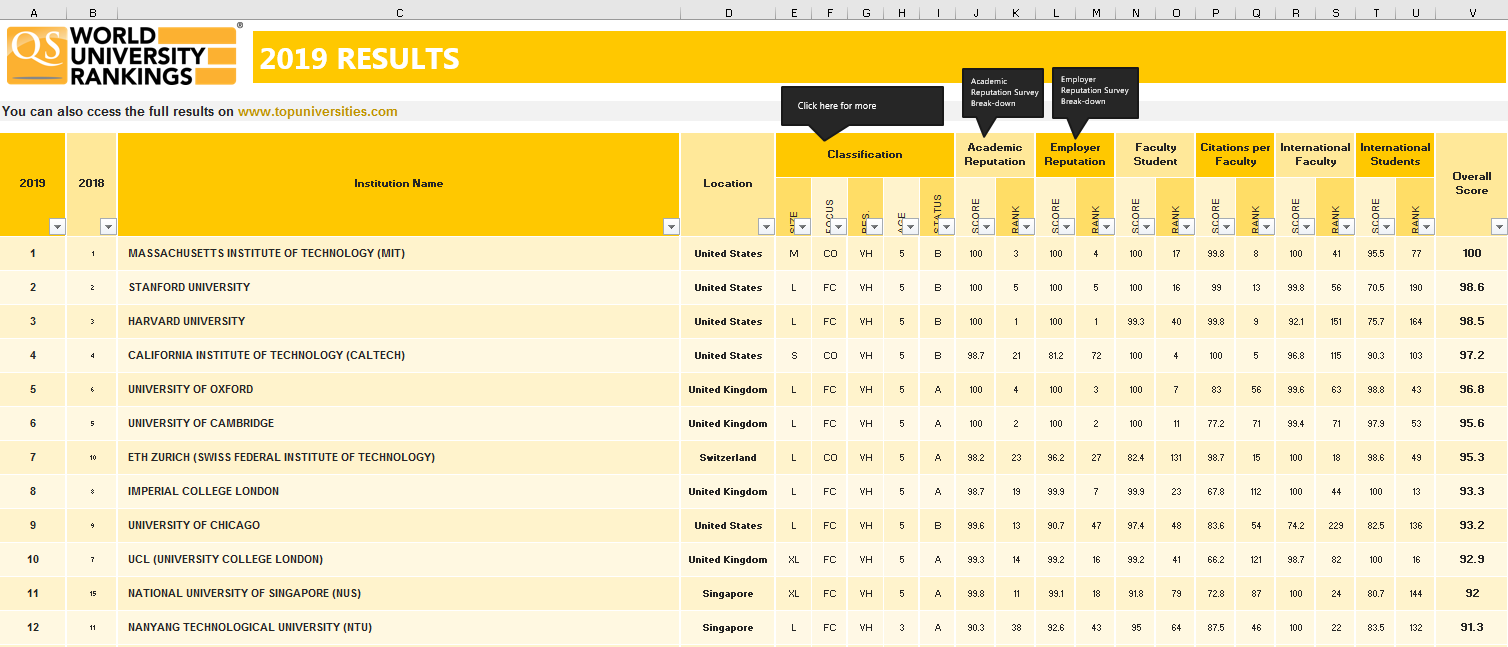Image resolution: width=1508 pixels, height=647 pixels.
Task: Select the International Students header cell
Action: tap(1395, 155)
